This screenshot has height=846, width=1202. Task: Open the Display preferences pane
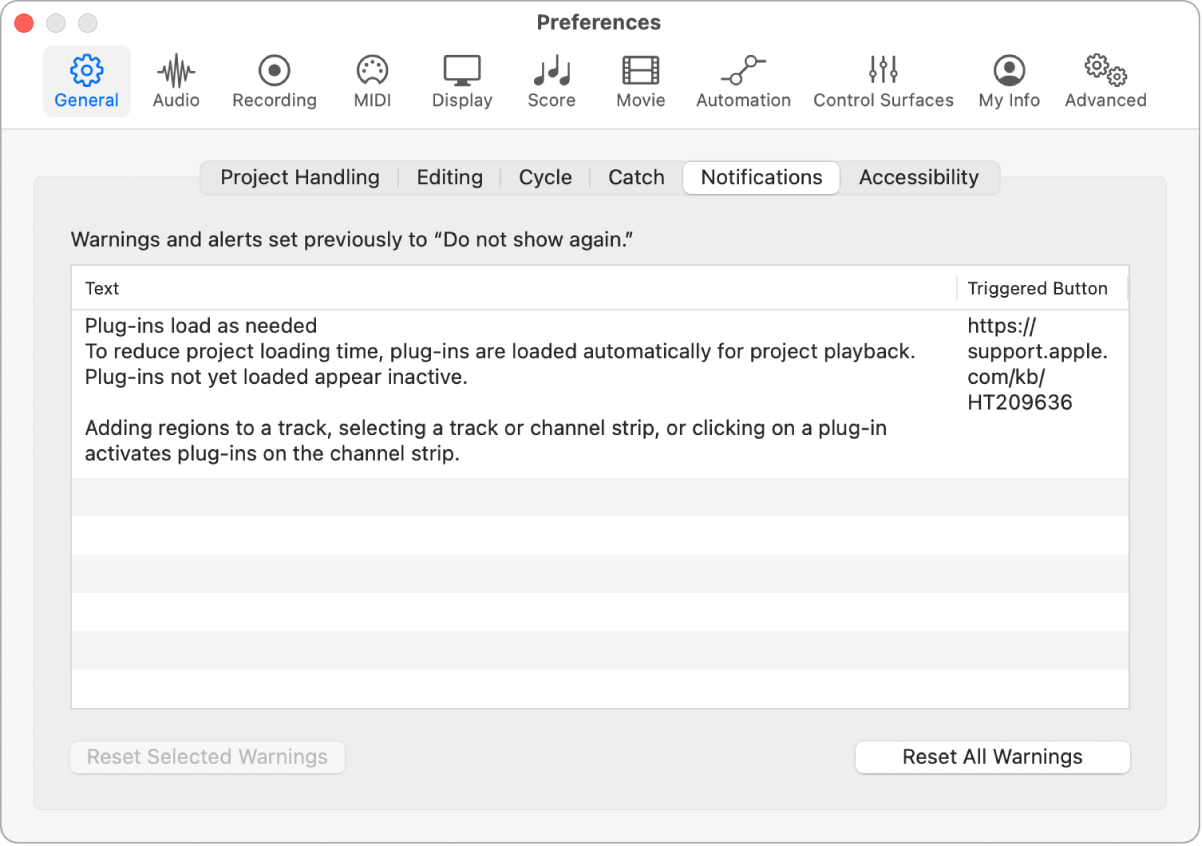462,82
